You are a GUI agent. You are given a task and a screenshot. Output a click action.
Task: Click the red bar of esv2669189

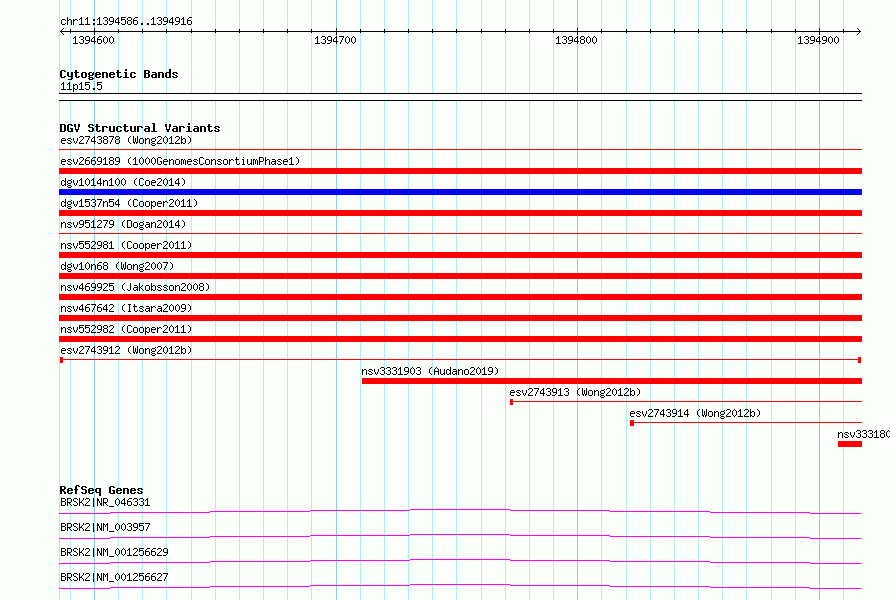coord(460,171)
